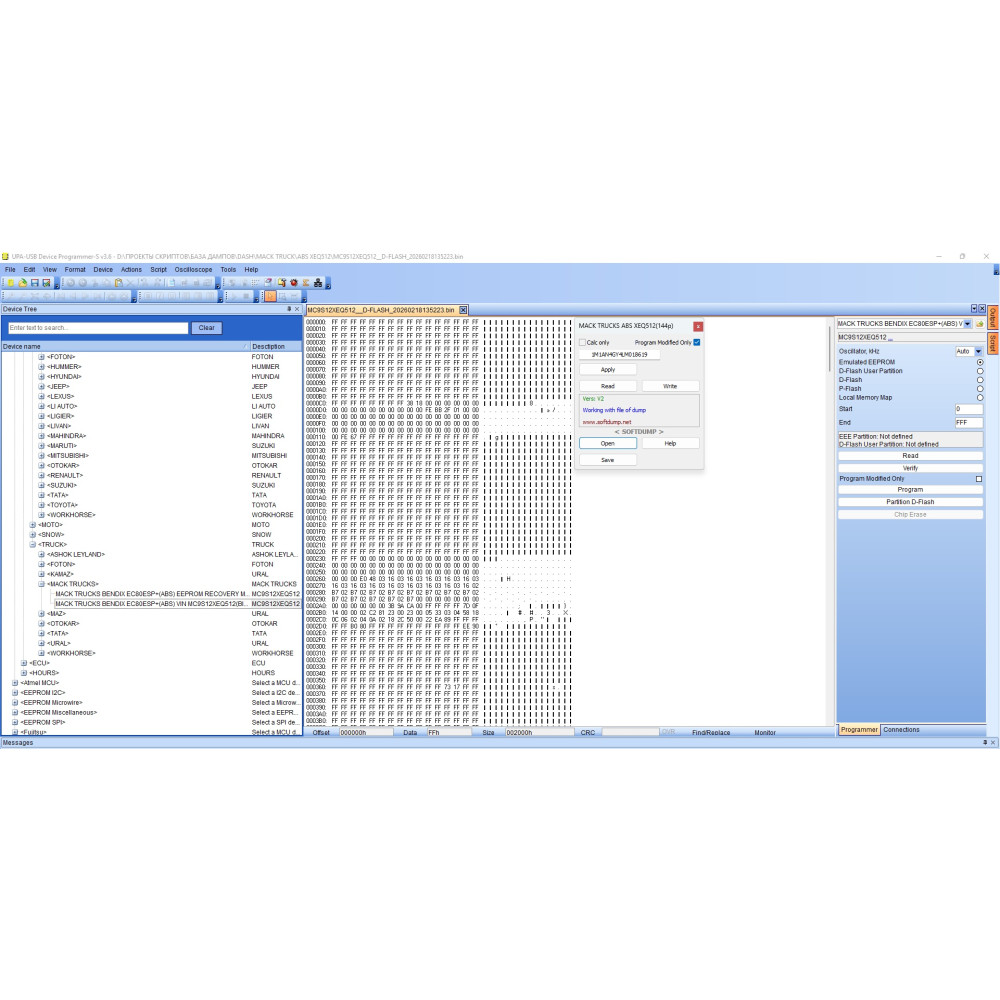Switch to the Connections tab

tap(901, 730)
